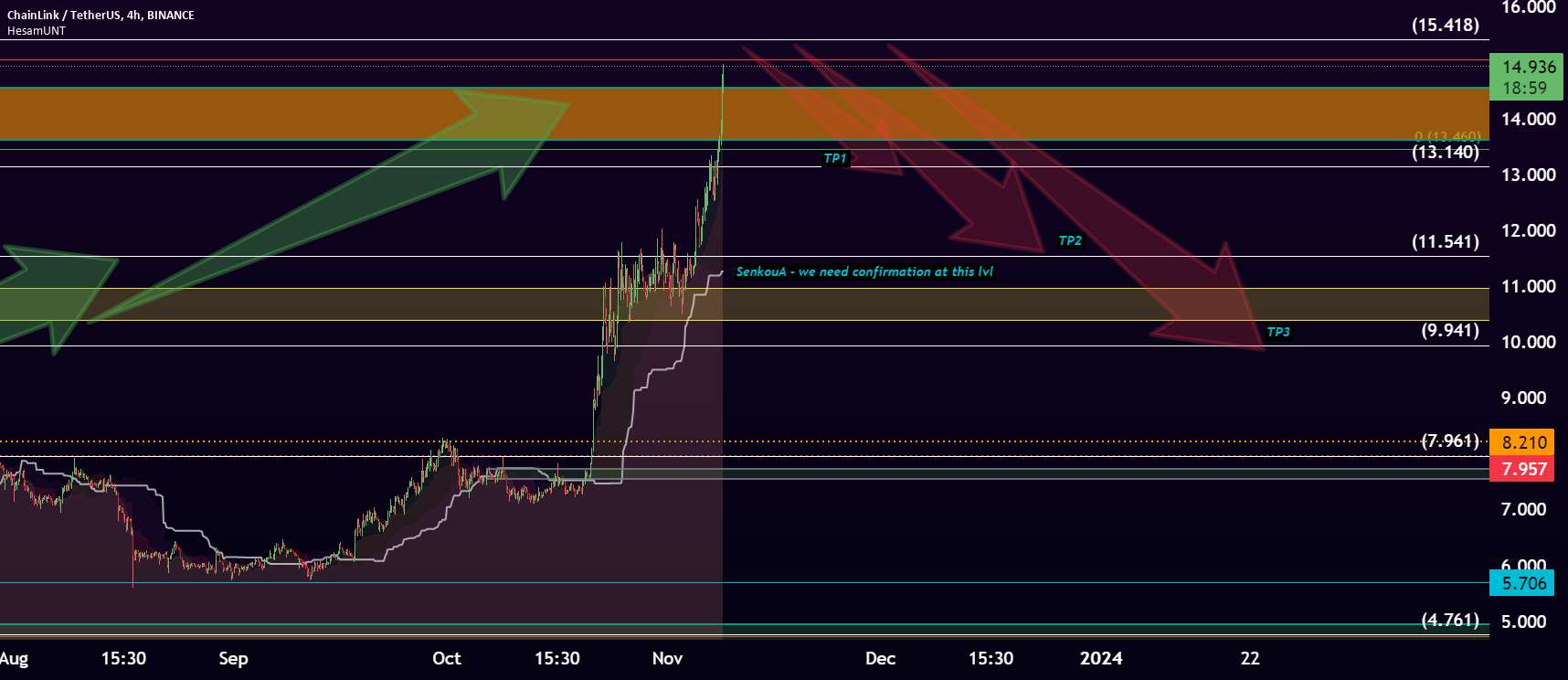Click the Sep label on time axis
The height and width of the screenshot is (680, 1568).
234,658
